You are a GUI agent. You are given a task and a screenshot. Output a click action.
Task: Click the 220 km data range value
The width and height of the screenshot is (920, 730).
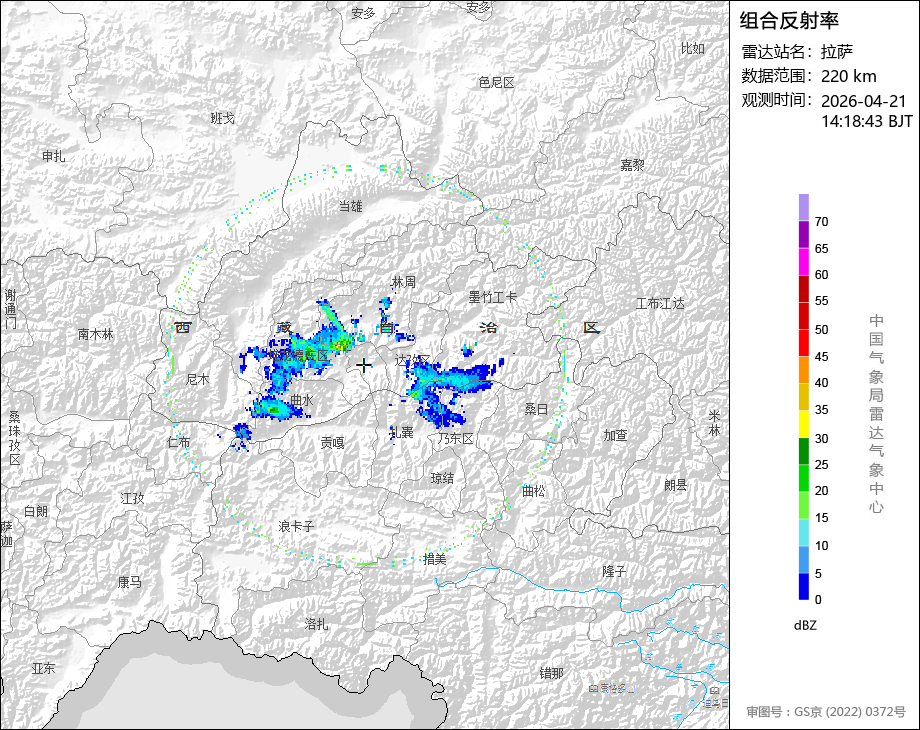[x=848, y=76]
